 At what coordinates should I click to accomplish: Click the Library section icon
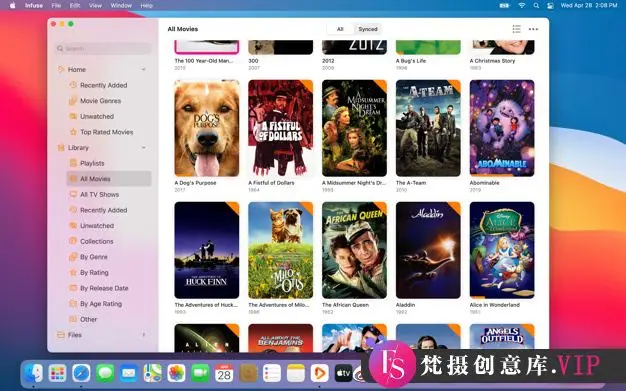[x=61, y=148]
